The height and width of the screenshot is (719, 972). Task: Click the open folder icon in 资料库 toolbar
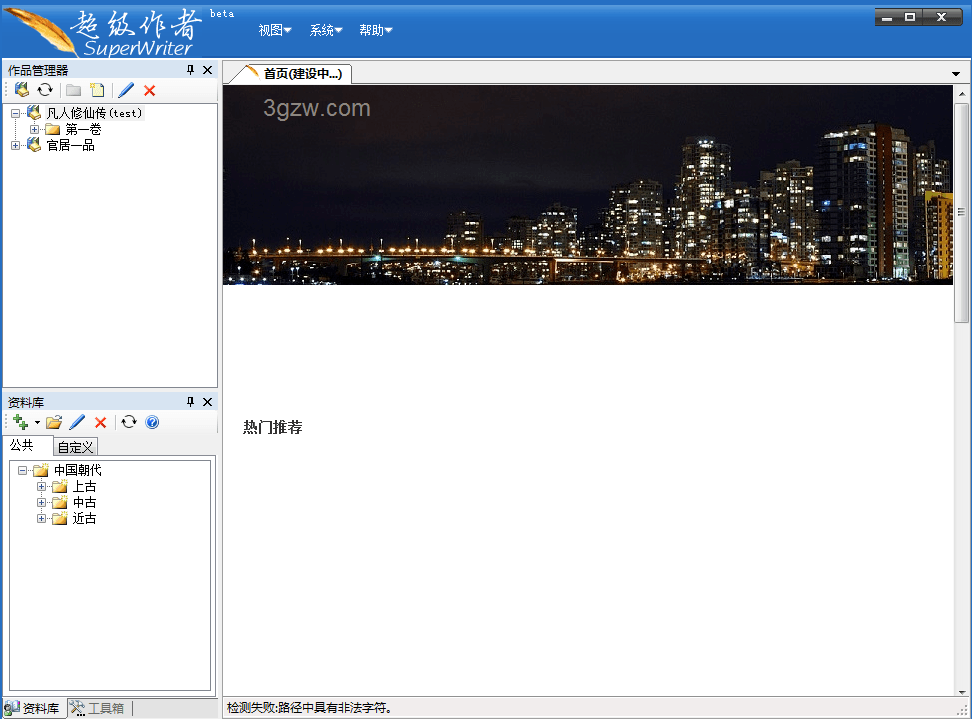(x=54, y=422)
